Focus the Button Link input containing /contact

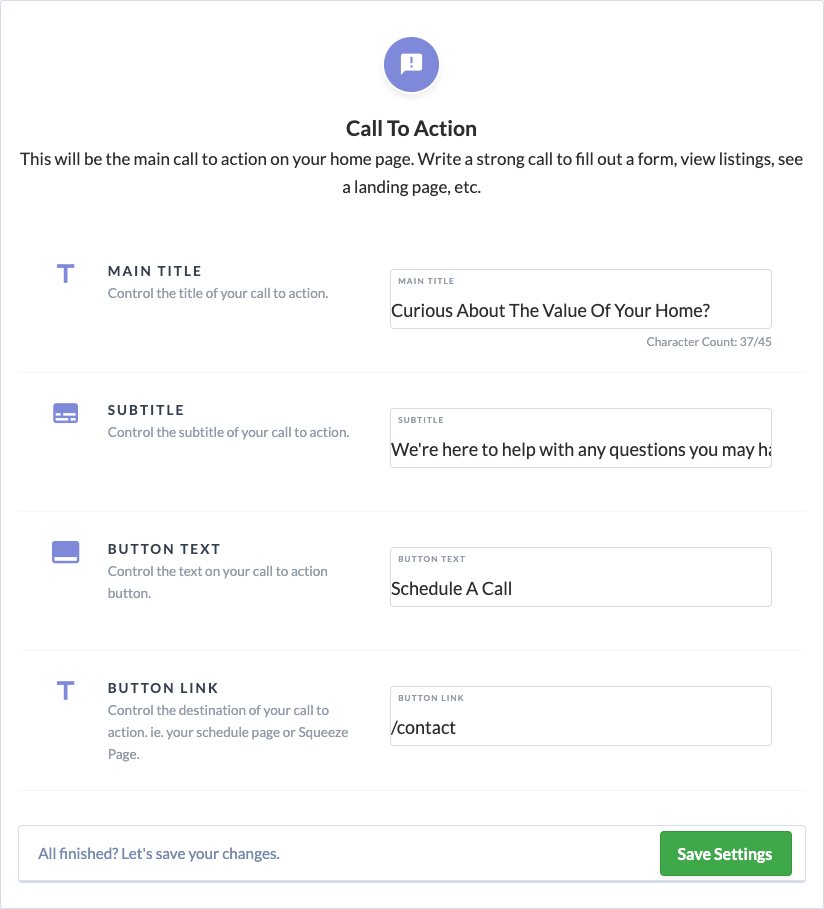pyautogui.click(x=580, y=717)
